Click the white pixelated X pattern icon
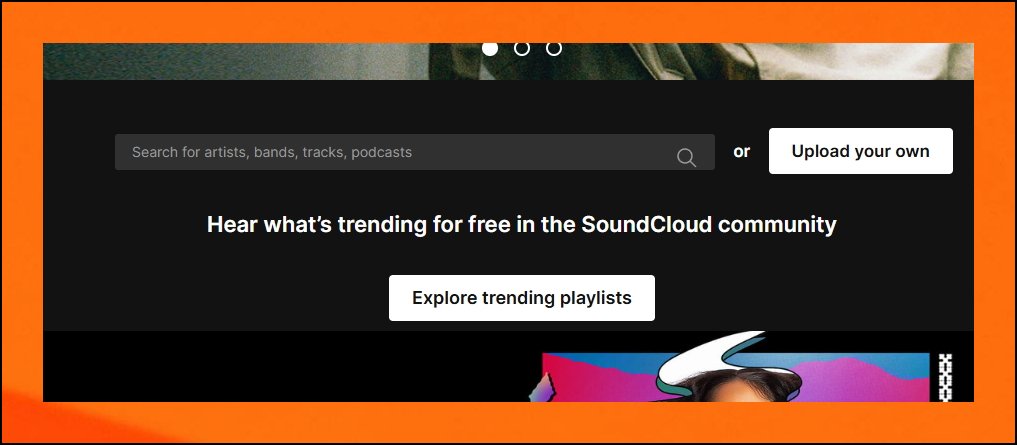Image resolution: width=1017 pixels, height=445 pixels. coord(946,378)
